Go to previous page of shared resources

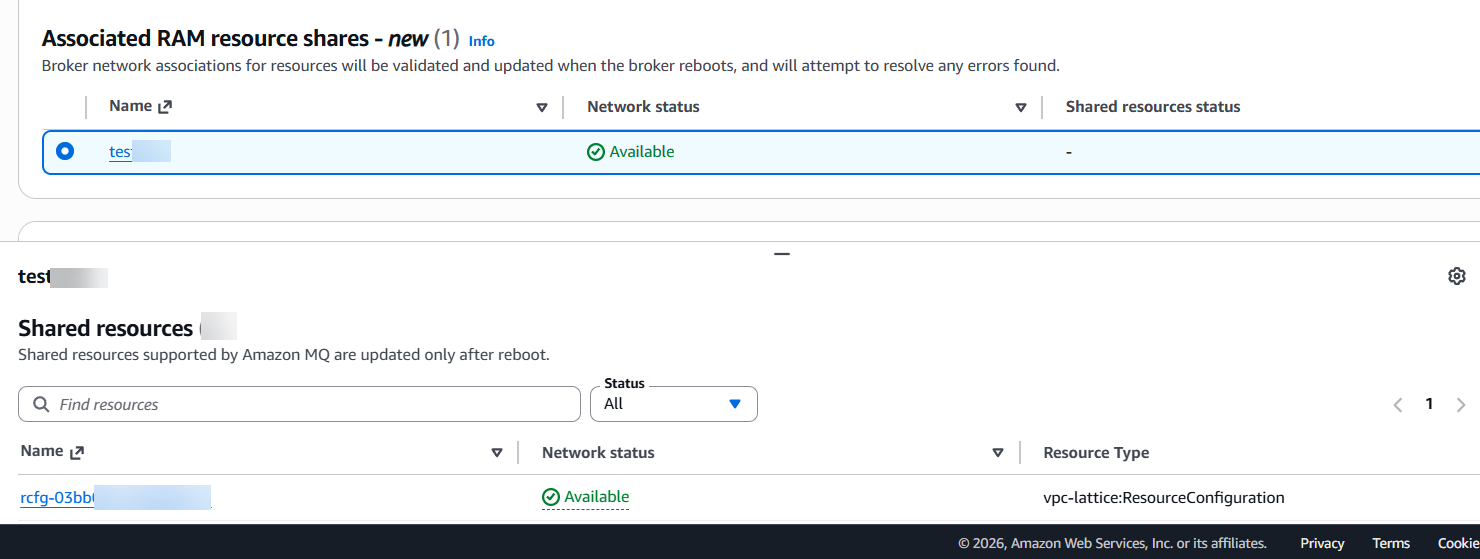click(1398, 405)
